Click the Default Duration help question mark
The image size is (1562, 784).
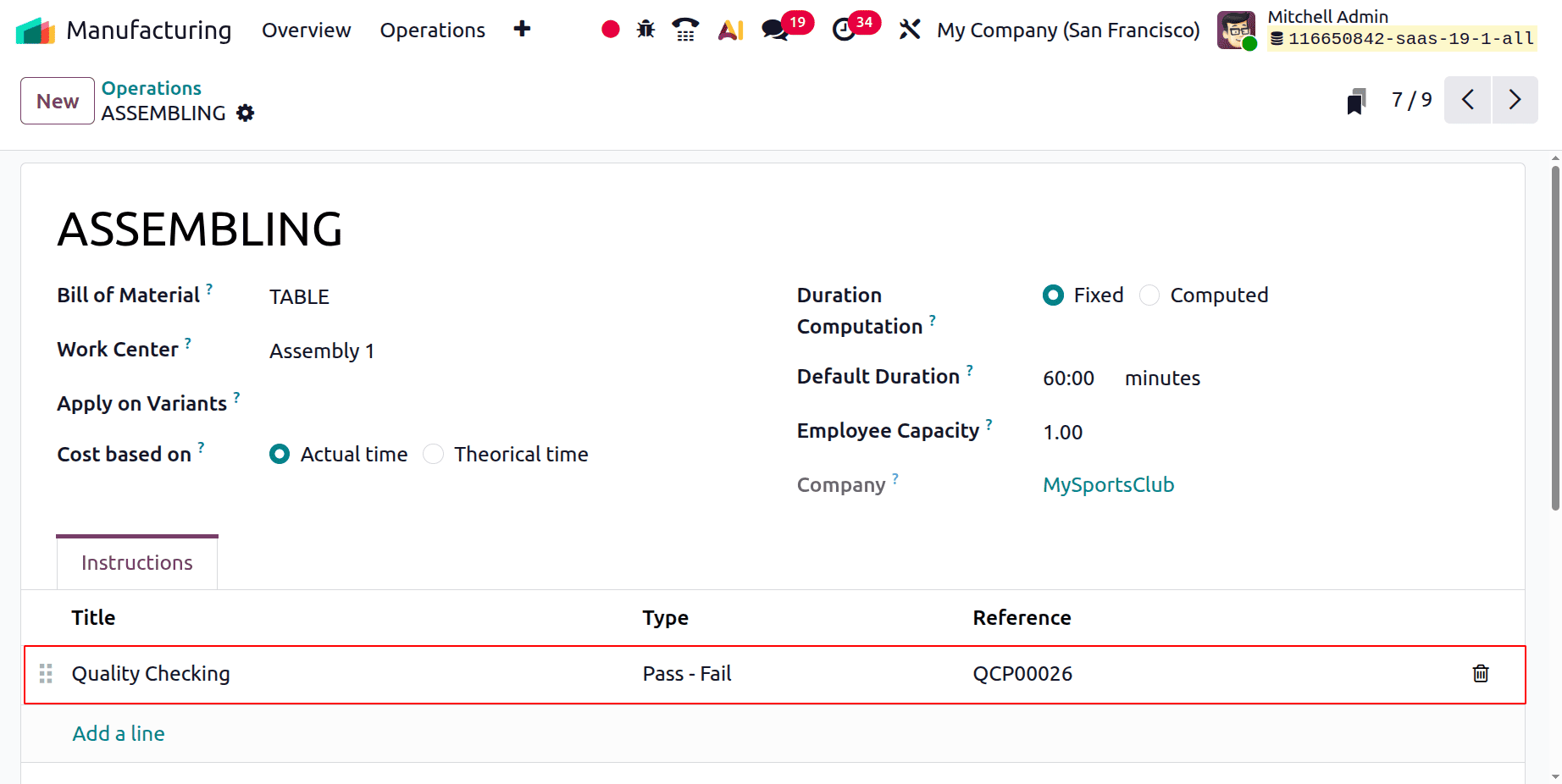point(970,369)
